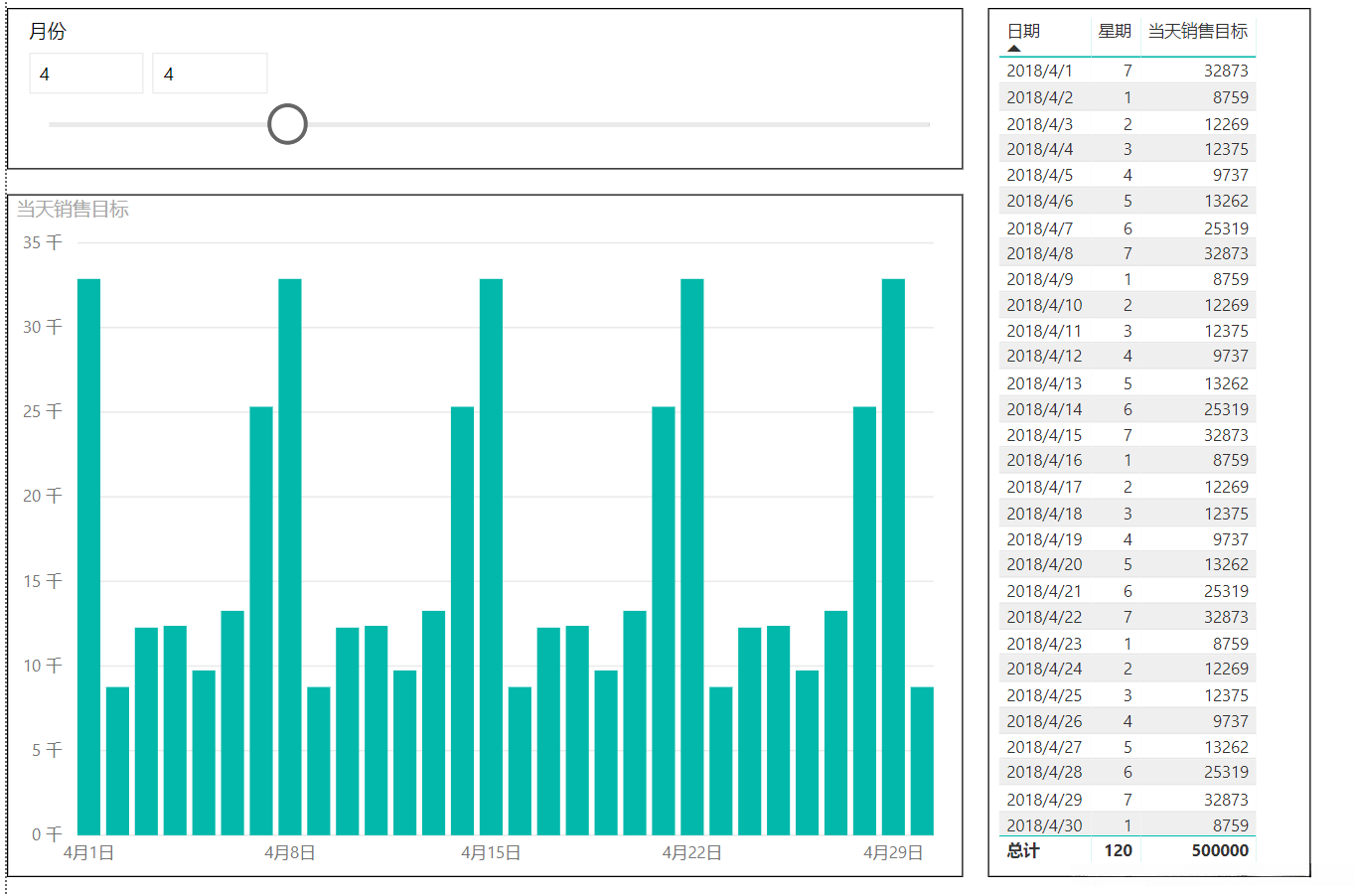Viewport: 1355px width, 896px height.
Task: Click the 4月15日 x-axis label
Action: (491, 852)
